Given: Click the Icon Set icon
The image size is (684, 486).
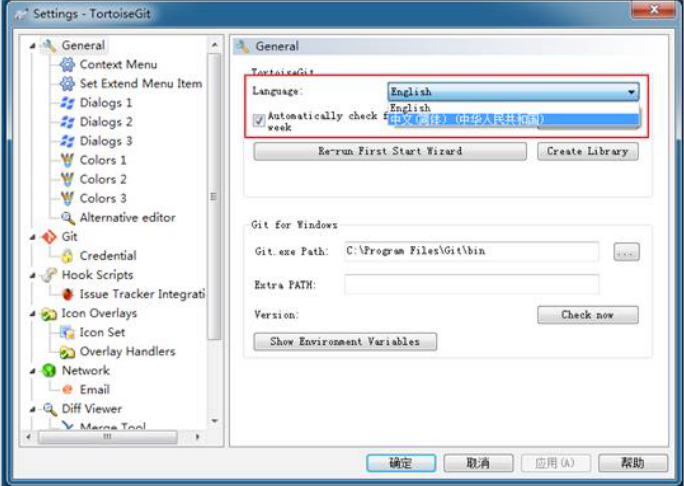Looking at the screenshot, I should (67, 333).
